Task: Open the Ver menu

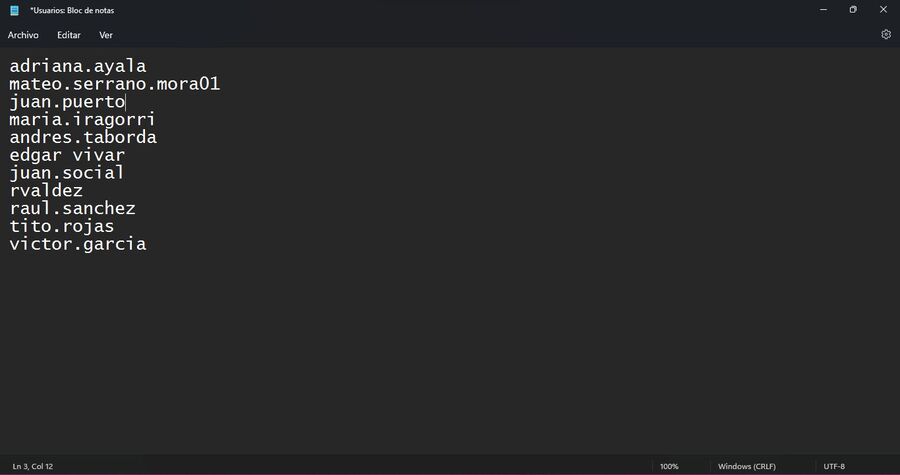Action: point(106,35)
